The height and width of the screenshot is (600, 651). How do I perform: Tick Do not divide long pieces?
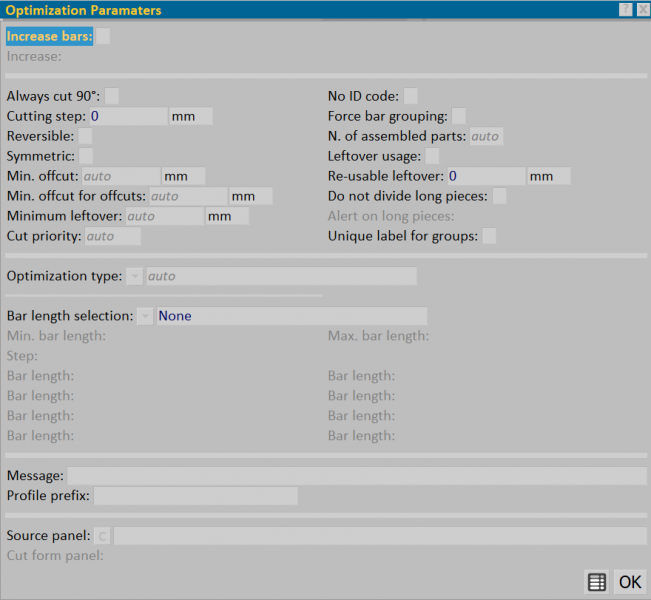(x=499, y=196)
